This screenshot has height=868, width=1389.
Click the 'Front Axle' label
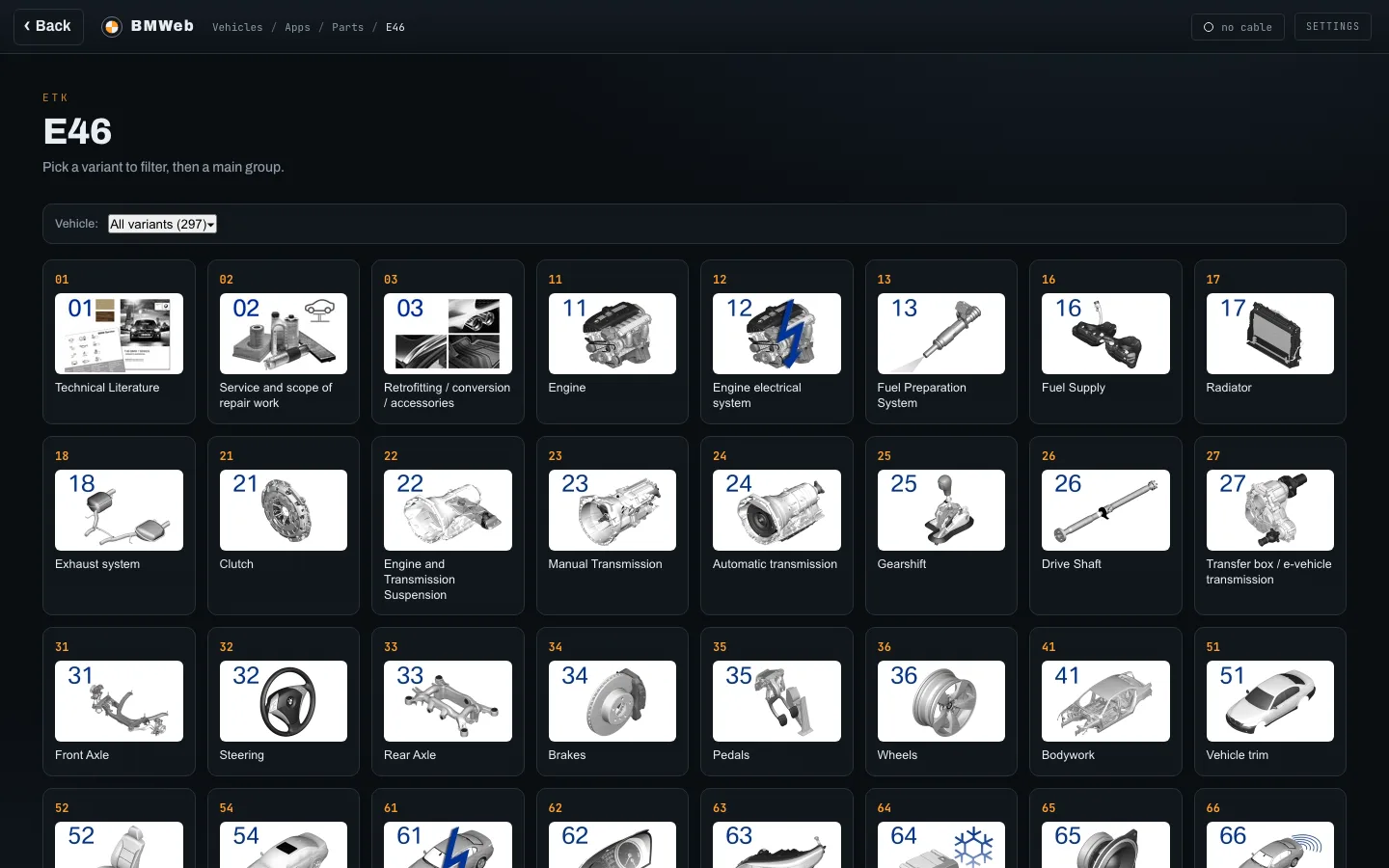point(82,755)
